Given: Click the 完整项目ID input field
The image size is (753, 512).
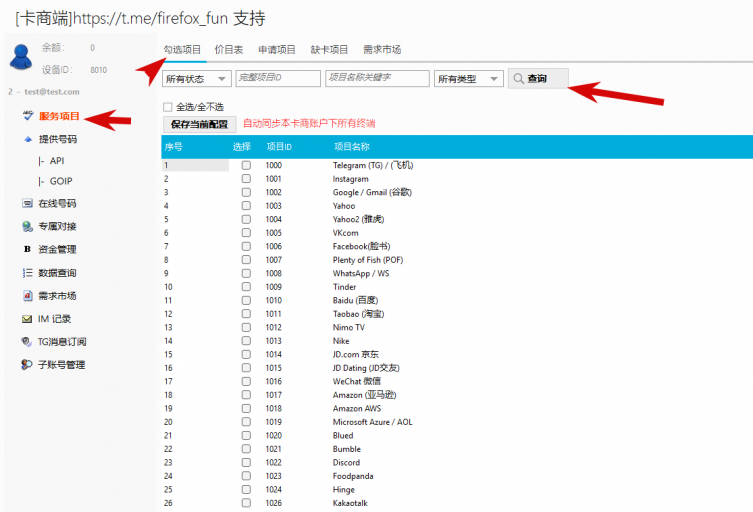Looking at the screenshot, I should coord(278,78).
